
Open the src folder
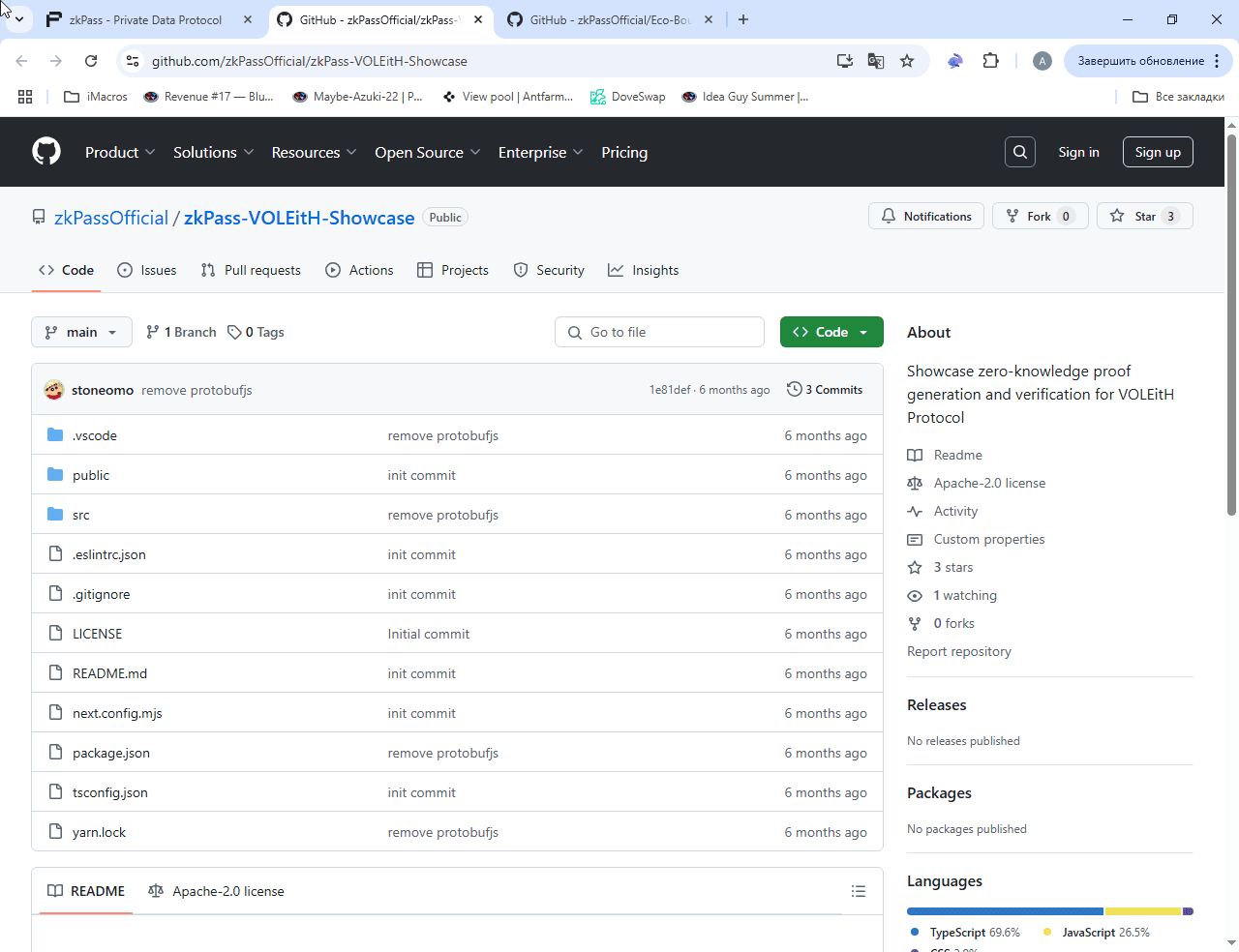81,515
